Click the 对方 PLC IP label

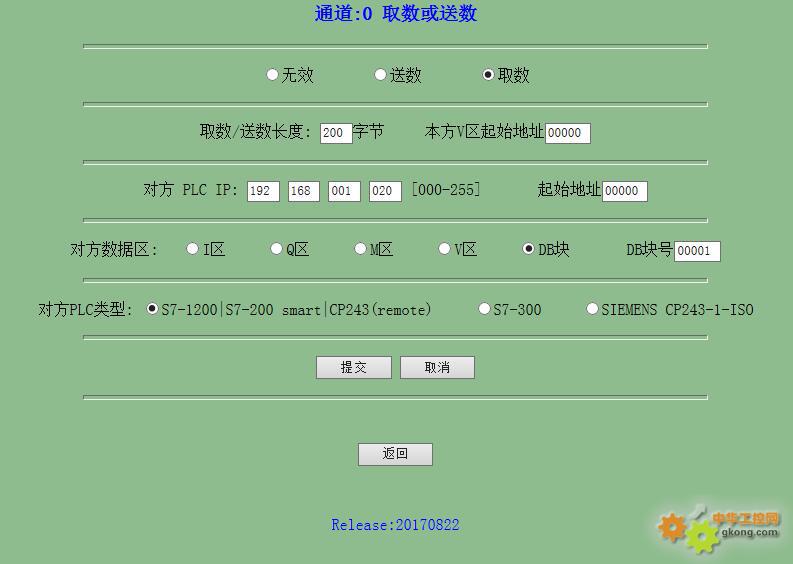pos(191,190)
